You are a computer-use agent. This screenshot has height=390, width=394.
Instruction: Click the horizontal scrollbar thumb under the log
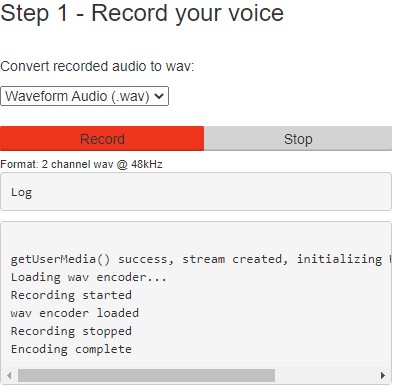tap(146, 375)
